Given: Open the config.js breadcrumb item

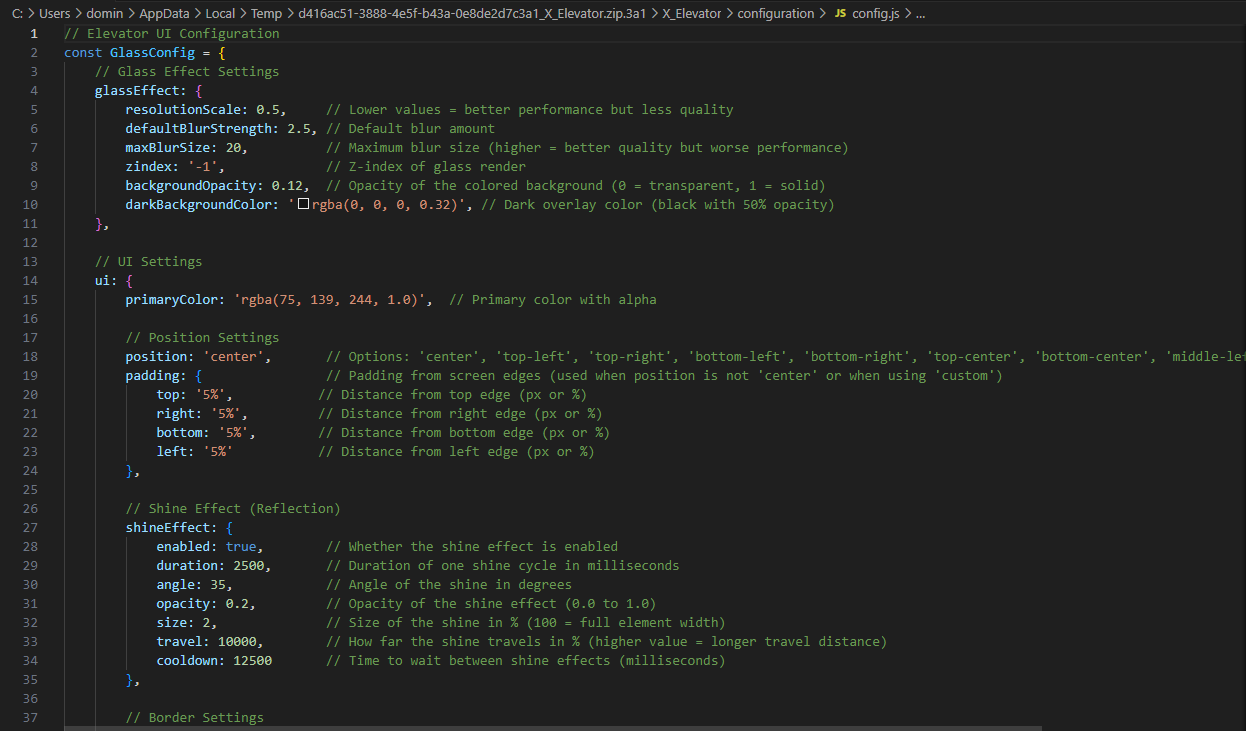Looking at the screenshot, I should [x=875, y=14].
